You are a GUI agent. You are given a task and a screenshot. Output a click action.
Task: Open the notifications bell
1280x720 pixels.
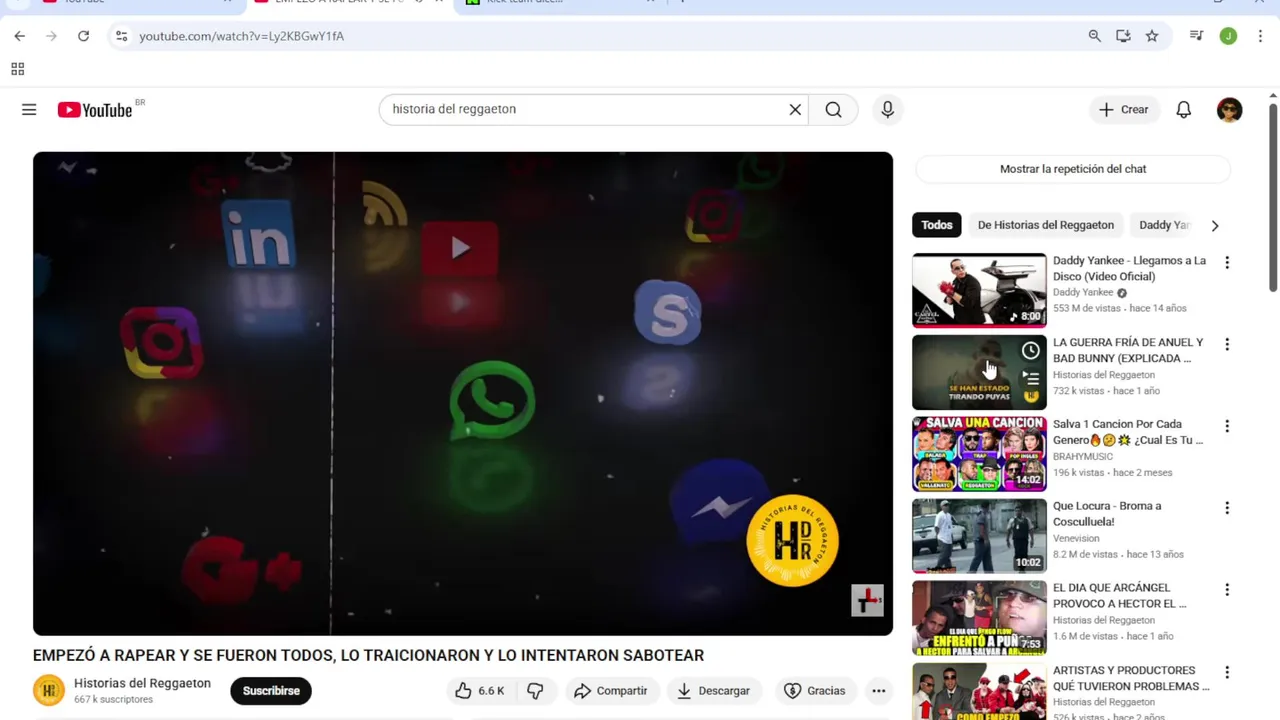pos(1184,110)
